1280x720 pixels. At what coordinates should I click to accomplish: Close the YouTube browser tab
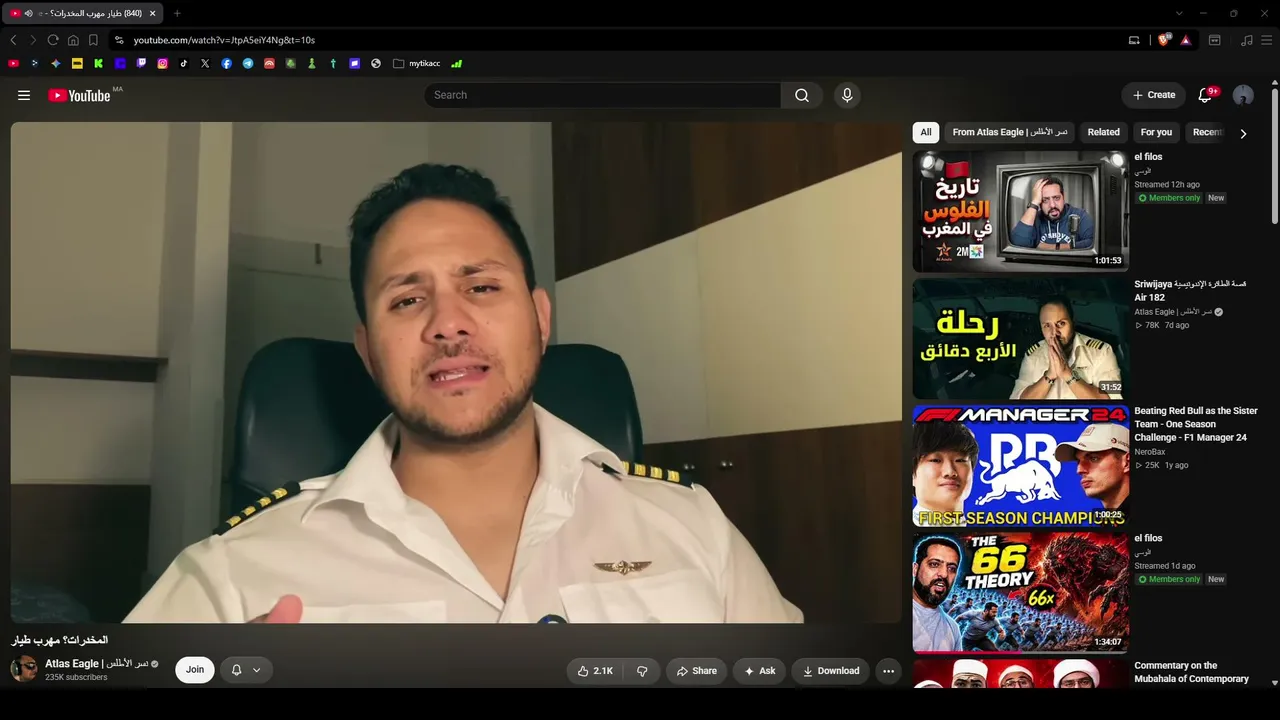coord(153,13)
